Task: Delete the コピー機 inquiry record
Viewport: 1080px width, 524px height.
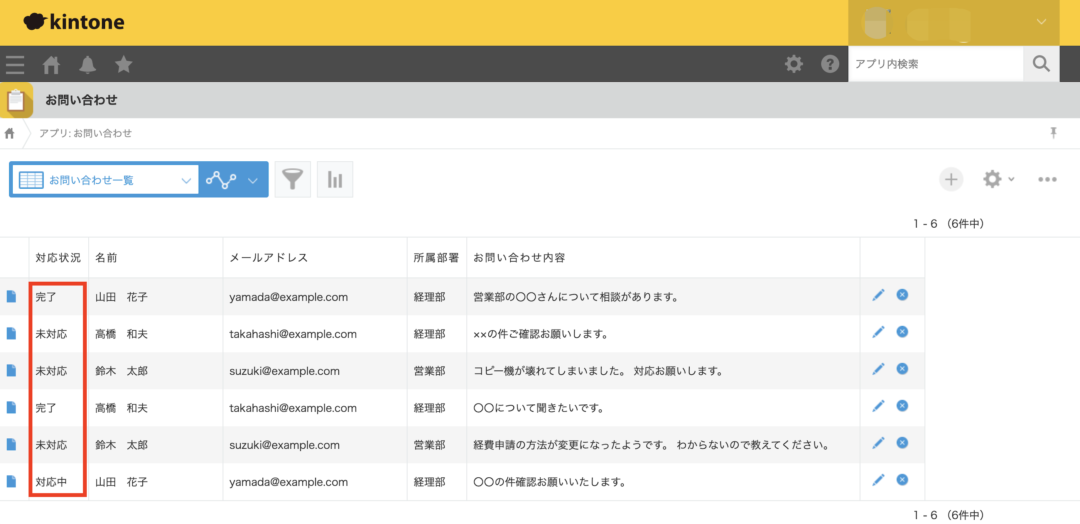Action: 902,369
